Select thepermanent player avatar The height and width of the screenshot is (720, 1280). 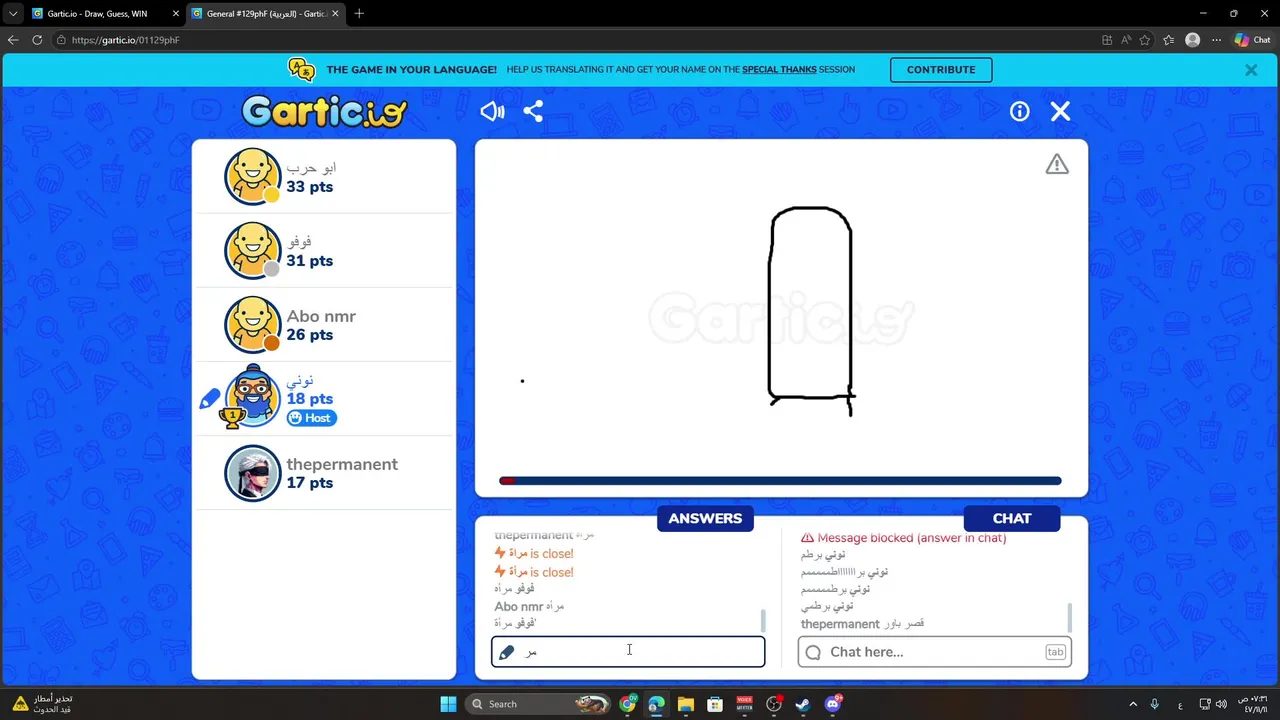(x=253, y=472)
